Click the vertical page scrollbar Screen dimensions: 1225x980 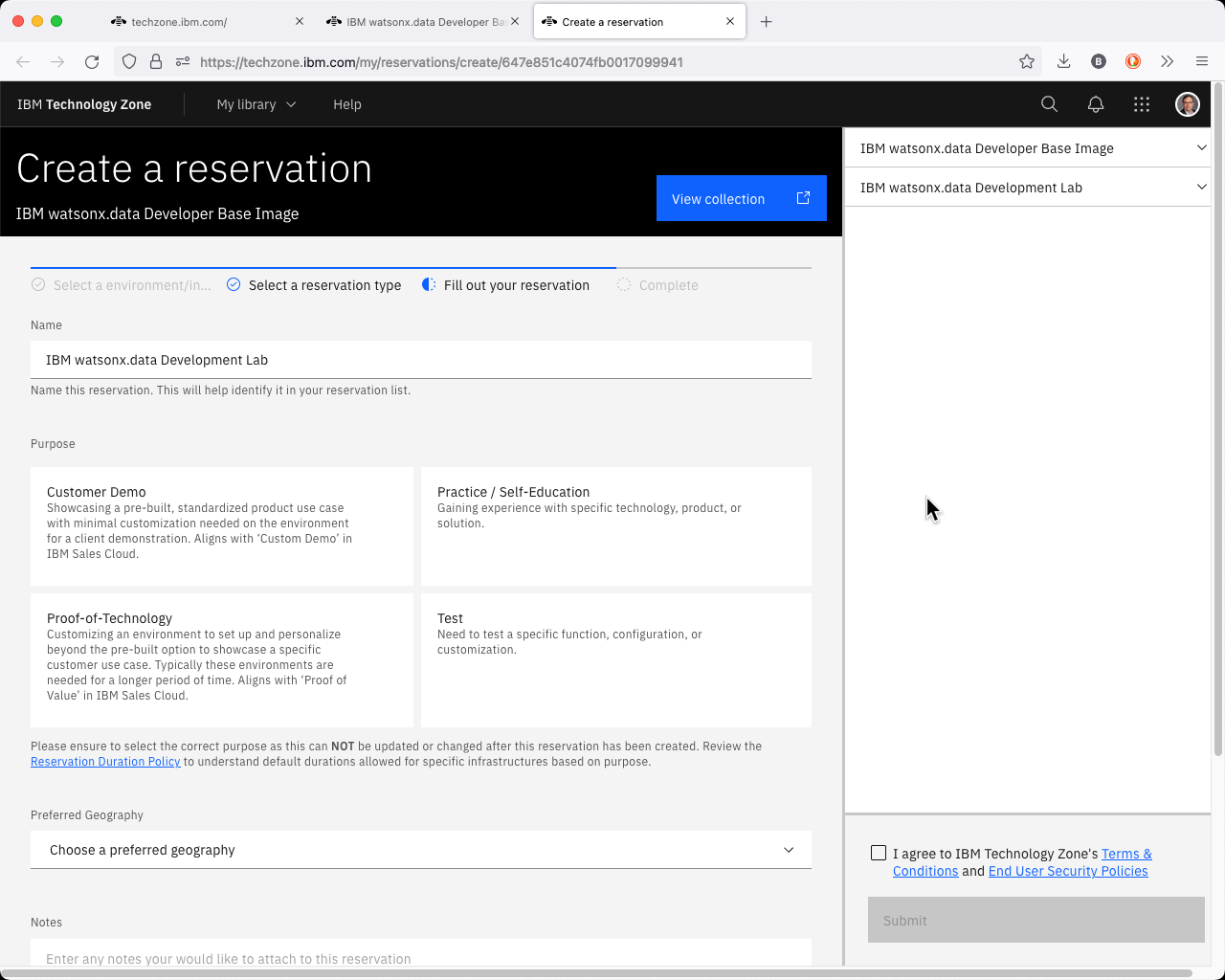pos(1218,421)
